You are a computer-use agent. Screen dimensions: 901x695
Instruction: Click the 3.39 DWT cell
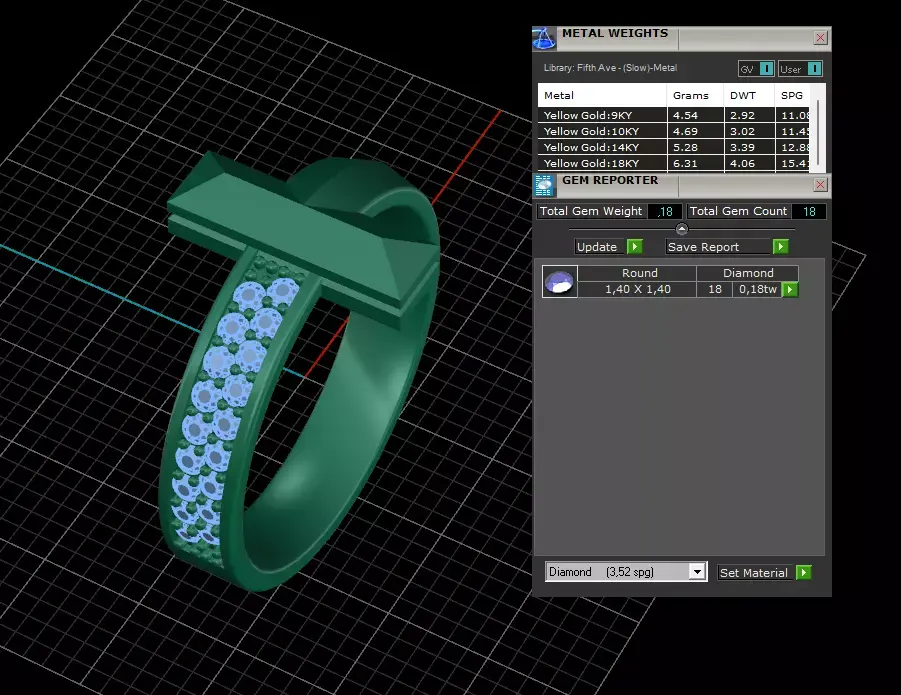pos(749,148)
